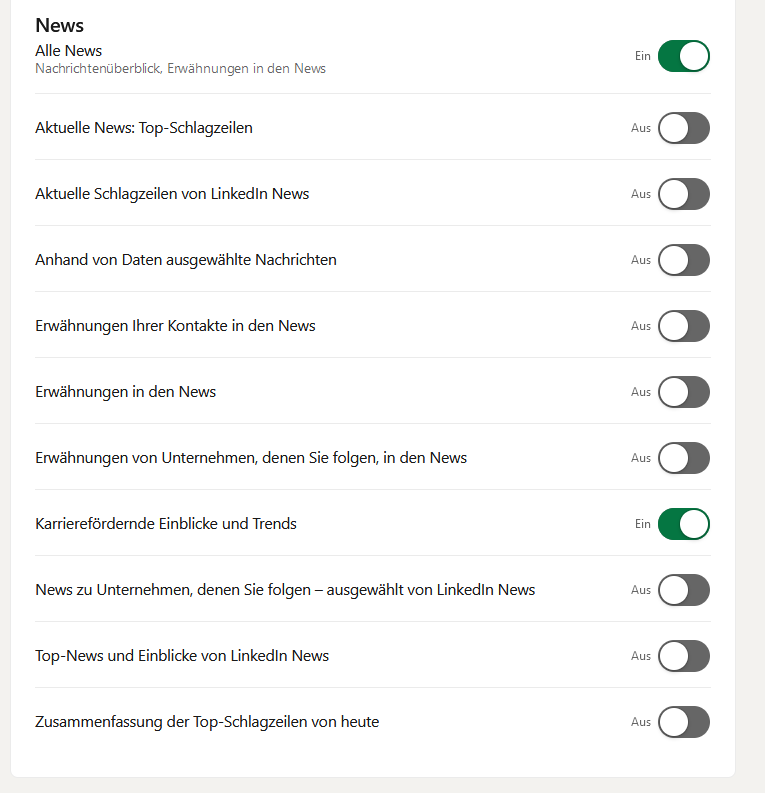
Task: Enable Zusammenfassung der Top-Schlagzeilen von heute toggle
Action: [684, 722]
